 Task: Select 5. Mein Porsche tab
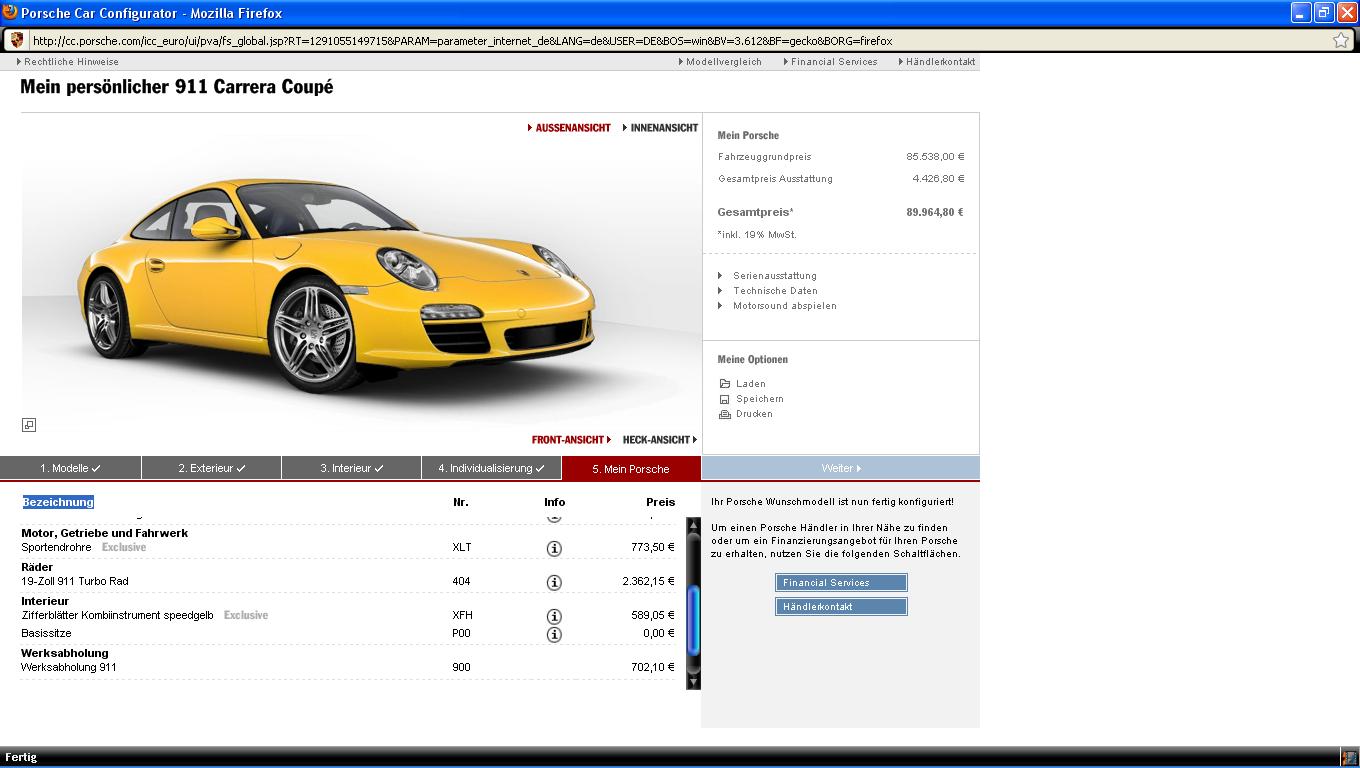[631, 468]
